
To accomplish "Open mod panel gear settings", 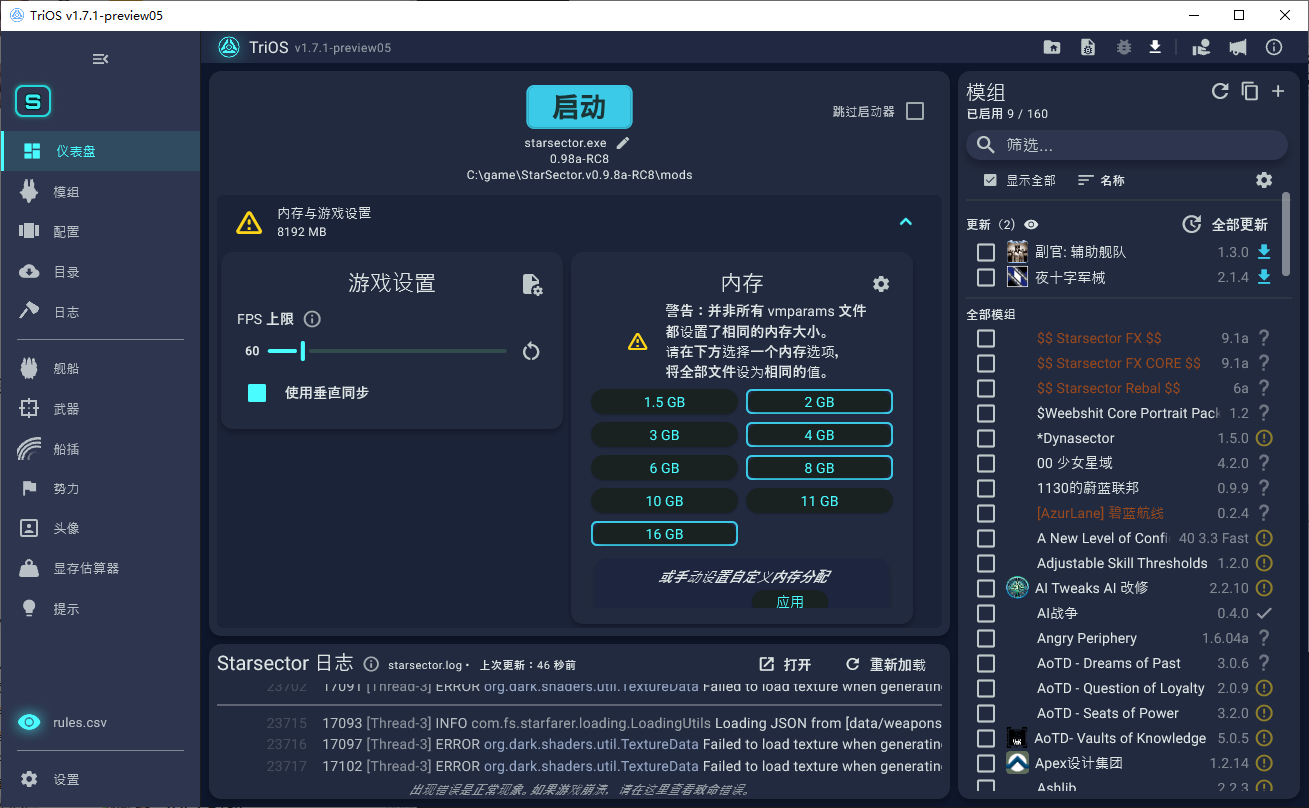I will (x=1264, y=180).
